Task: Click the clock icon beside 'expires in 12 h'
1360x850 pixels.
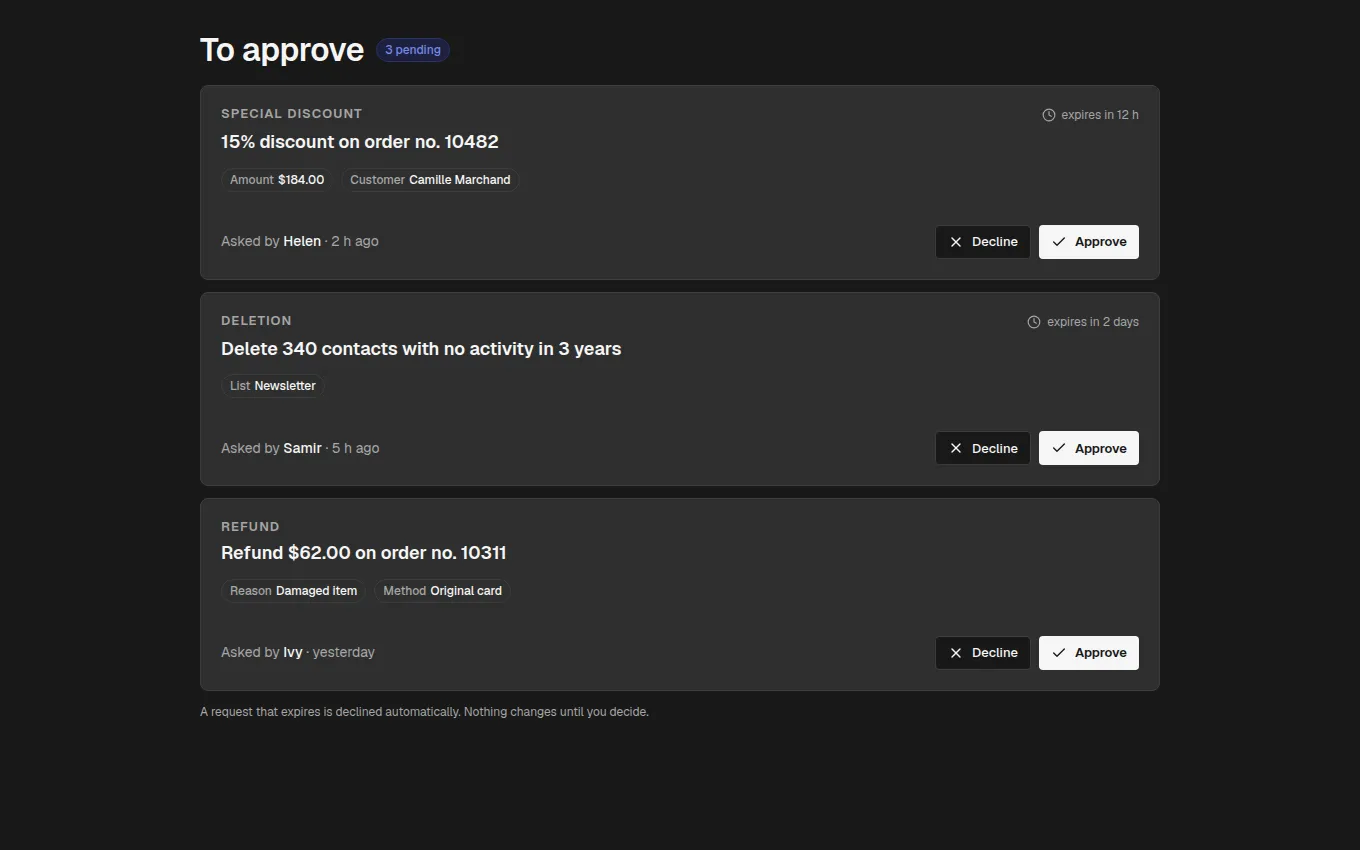Action: 1049,115
